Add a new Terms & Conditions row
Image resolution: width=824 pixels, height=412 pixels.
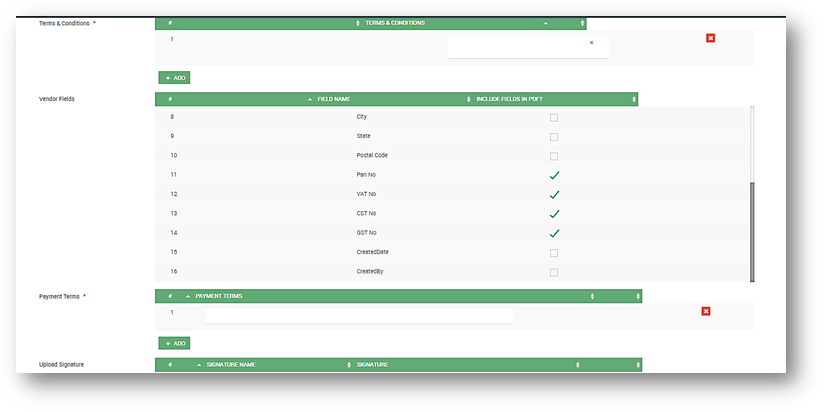coord(174,78)
